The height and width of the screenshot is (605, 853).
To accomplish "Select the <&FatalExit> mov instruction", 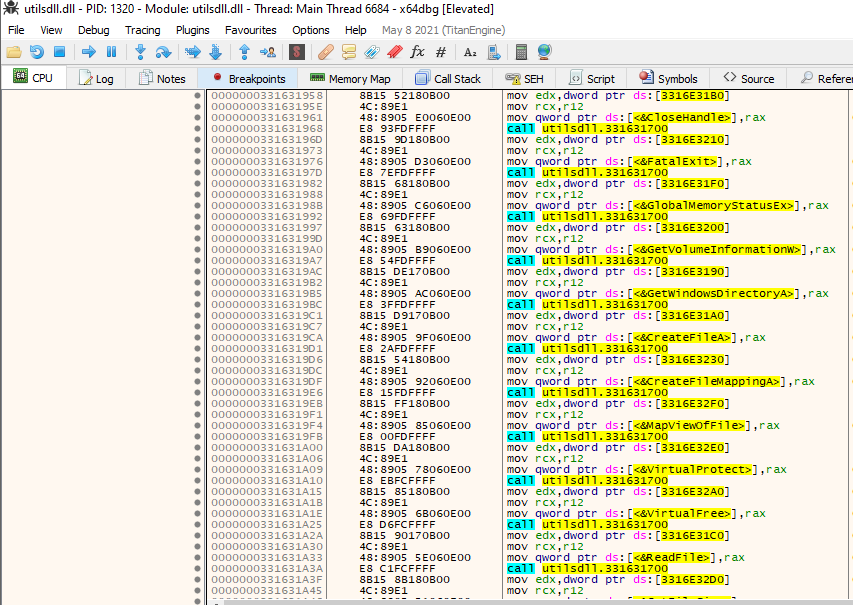I will 629,162.
